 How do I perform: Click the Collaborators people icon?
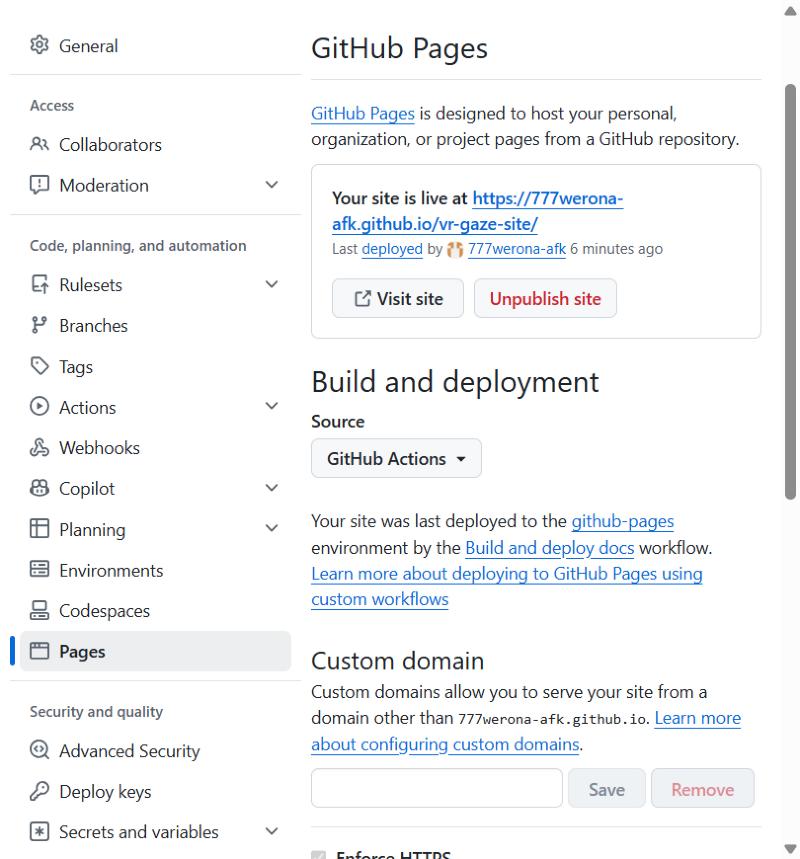pyautogui.click(x=39, y=145)
